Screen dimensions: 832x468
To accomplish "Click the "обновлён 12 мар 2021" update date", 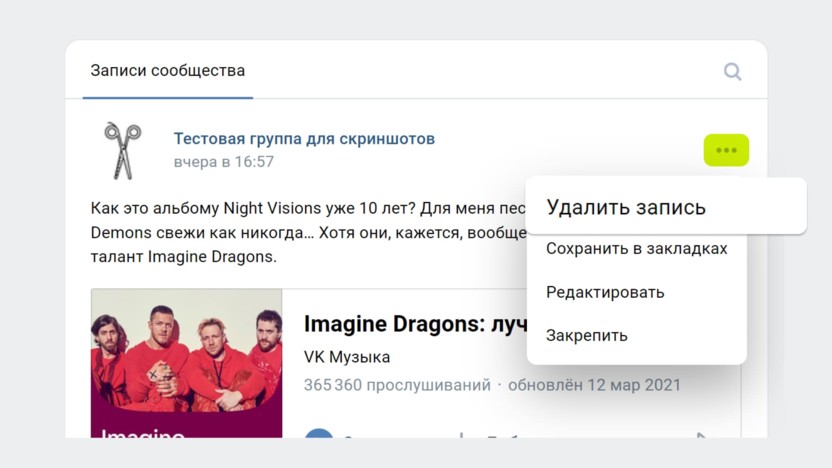I will (594, 385).
